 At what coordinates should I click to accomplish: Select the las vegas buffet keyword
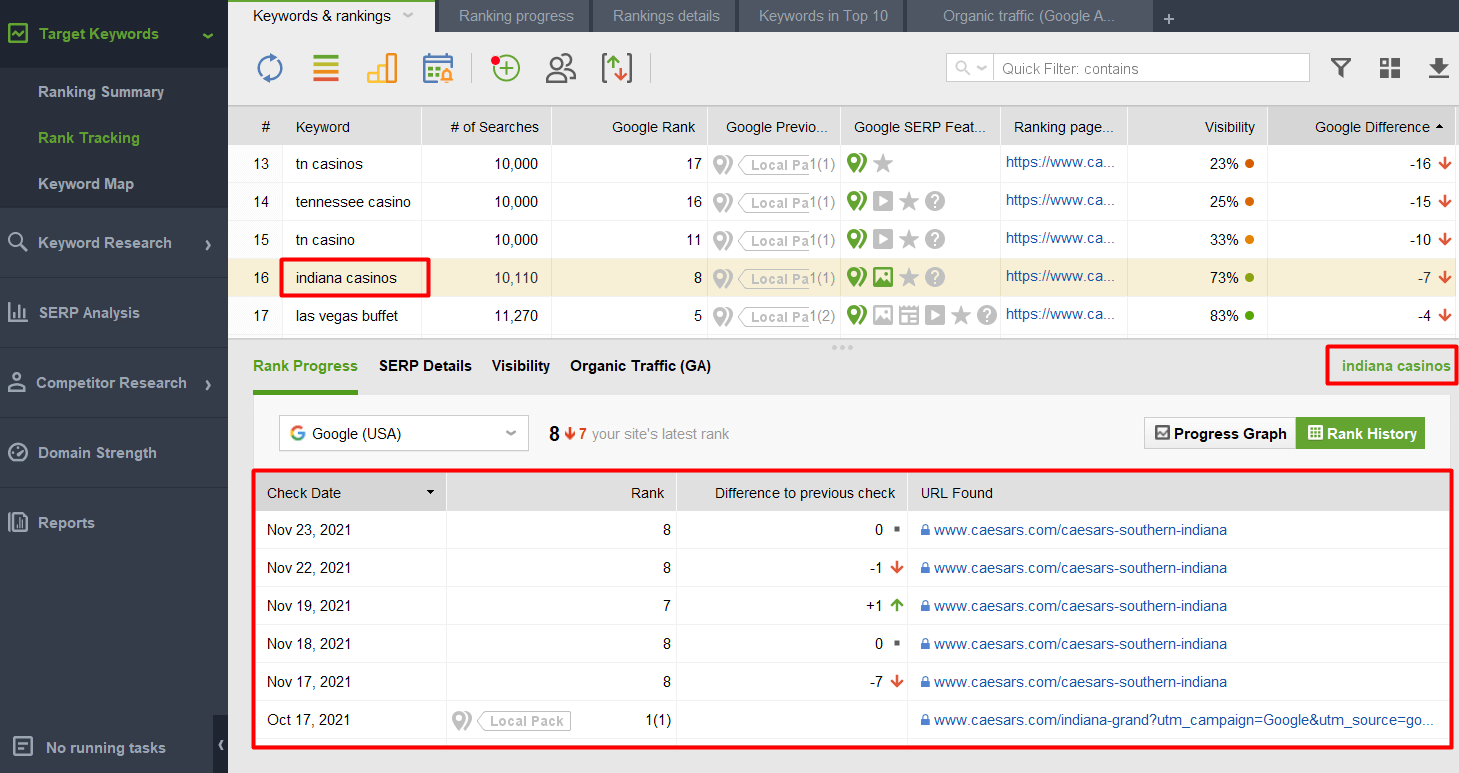click(x=347, y=316)
